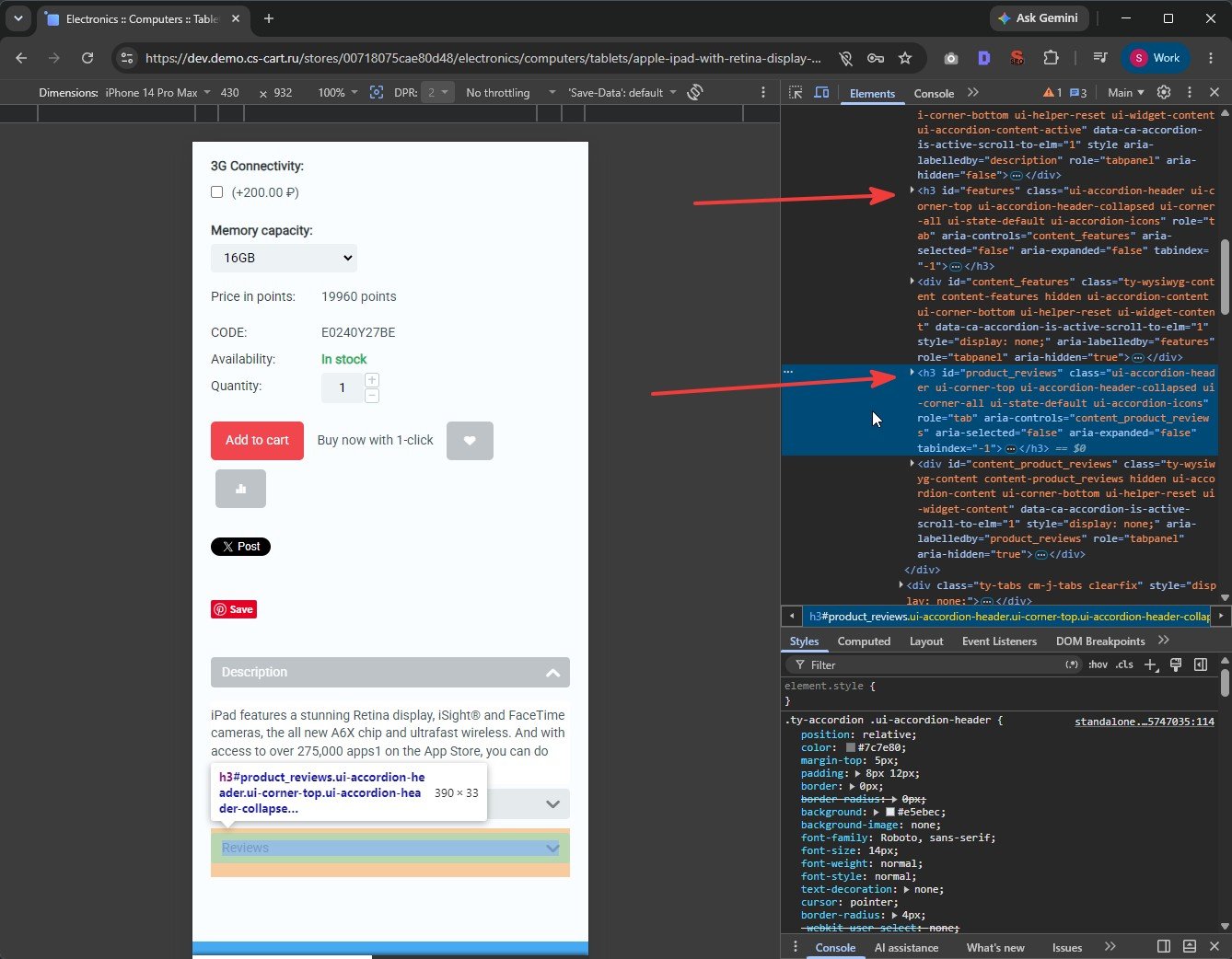Open color picker for #e5ebec background swatch
The width and height of the screenshot is (1232, 959).
[890, 812]
